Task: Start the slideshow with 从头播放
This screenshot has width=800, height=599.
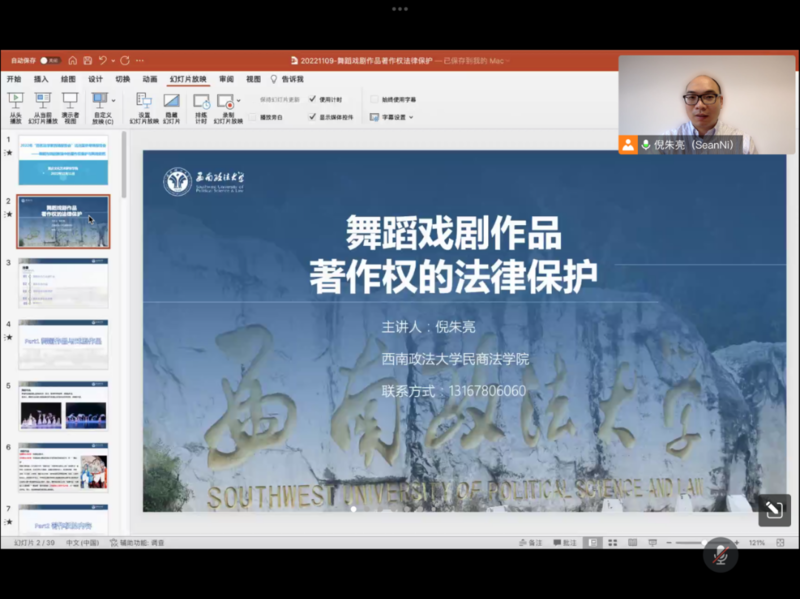Action: (x=16, y=107)
